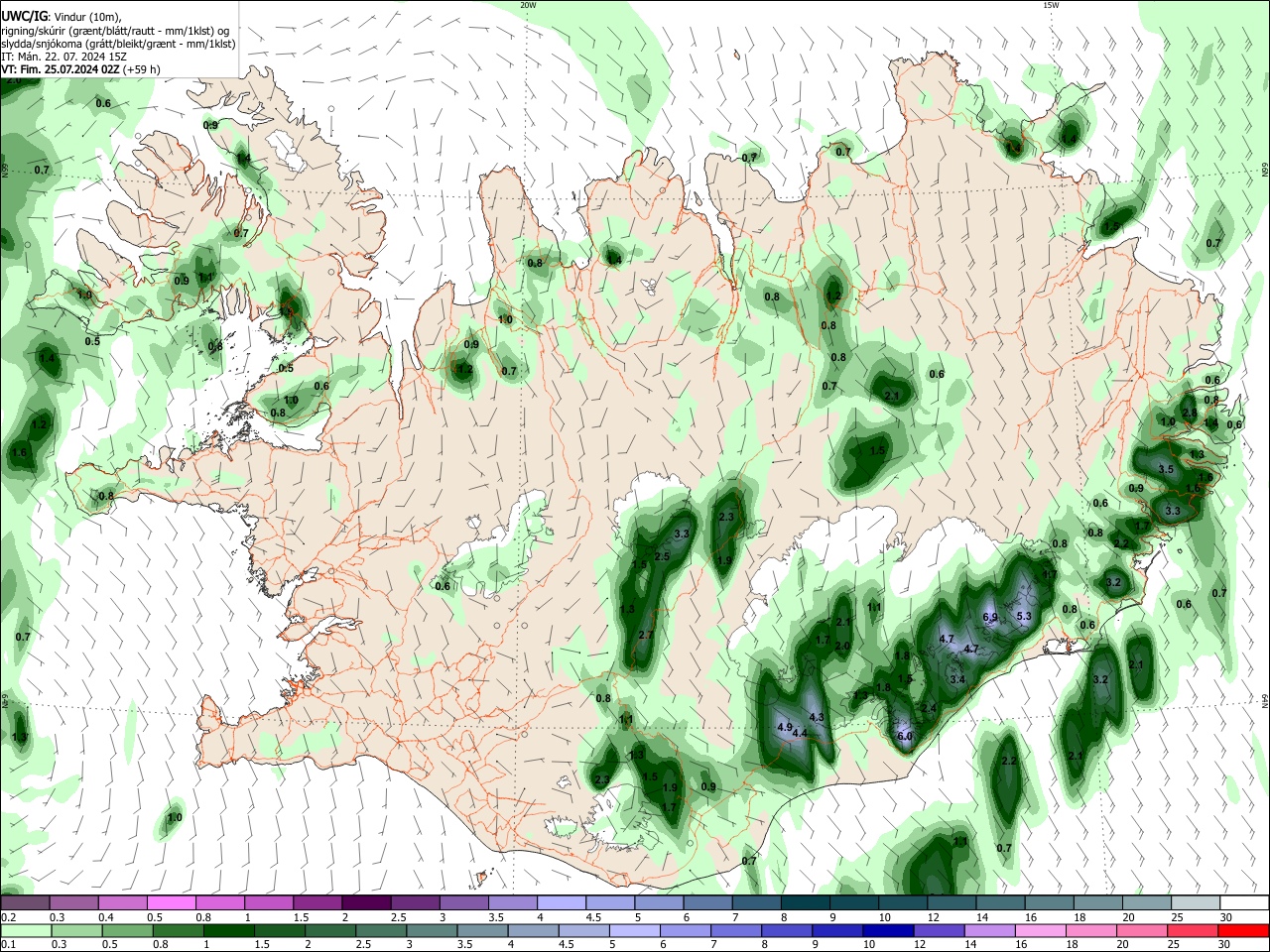Image resolution: width=1270 pixels, height=952 pixels.
Task: Click the 'UWC/IG: Vindur (10m)' title line
Action: pyautogui.click(x=62, y=16)
